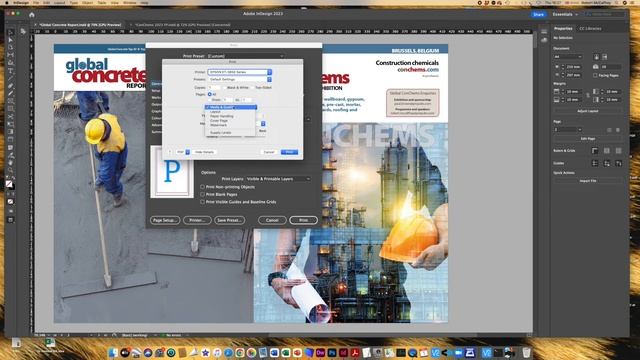Open the Page number dropdown in Properties

(x=568, y=129)
